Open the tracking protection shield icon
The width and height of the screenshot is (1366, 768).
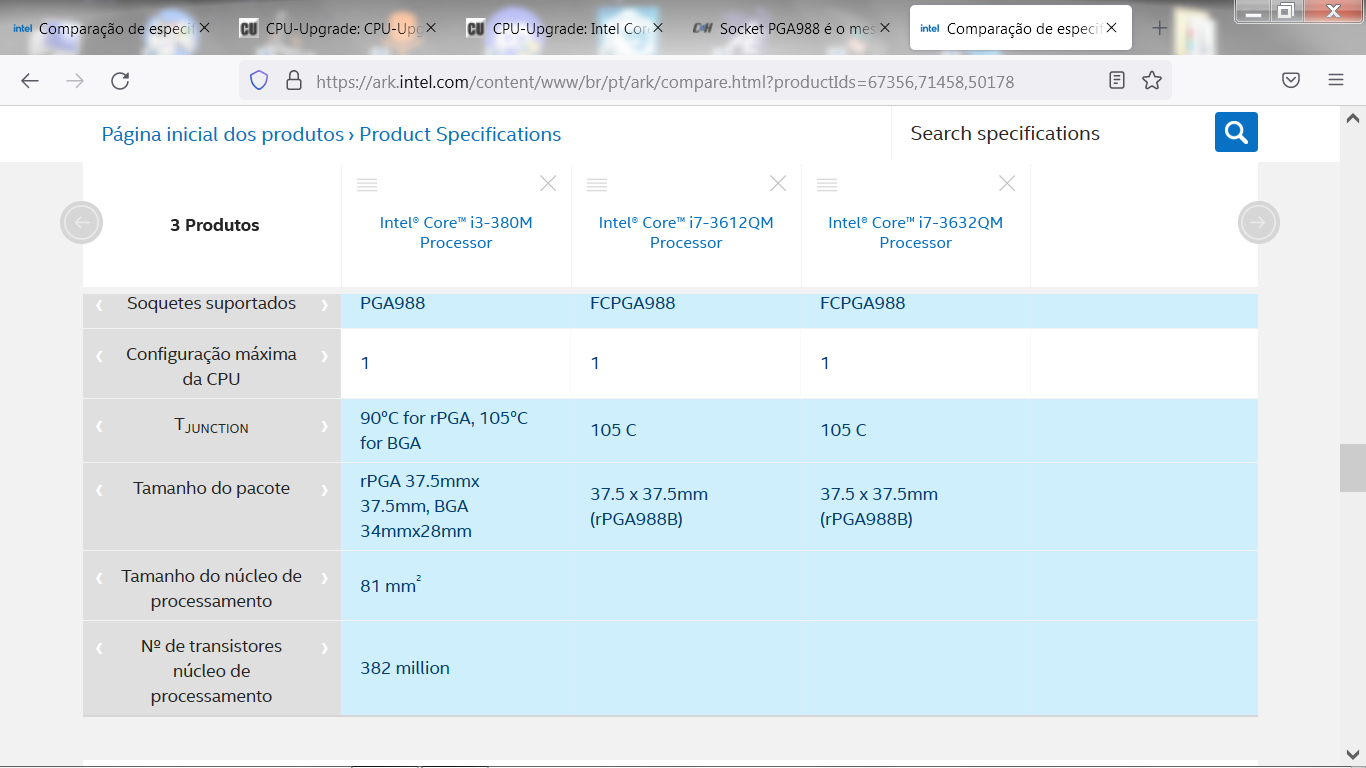coord(259,81)
